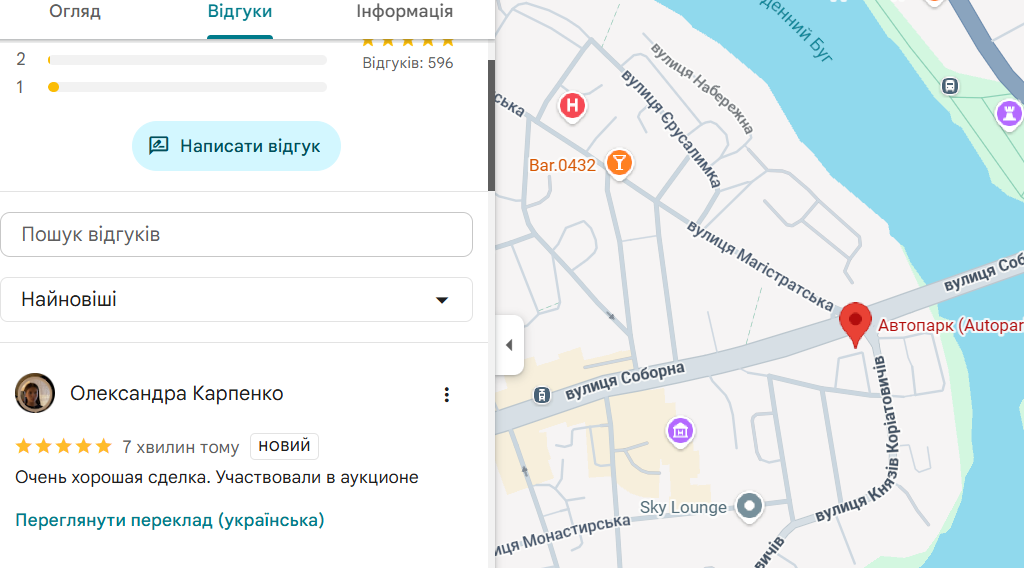Click the Відгуків: 596 count text
This screenshot has width=1024, height=568.
click(x=408, y=63)
